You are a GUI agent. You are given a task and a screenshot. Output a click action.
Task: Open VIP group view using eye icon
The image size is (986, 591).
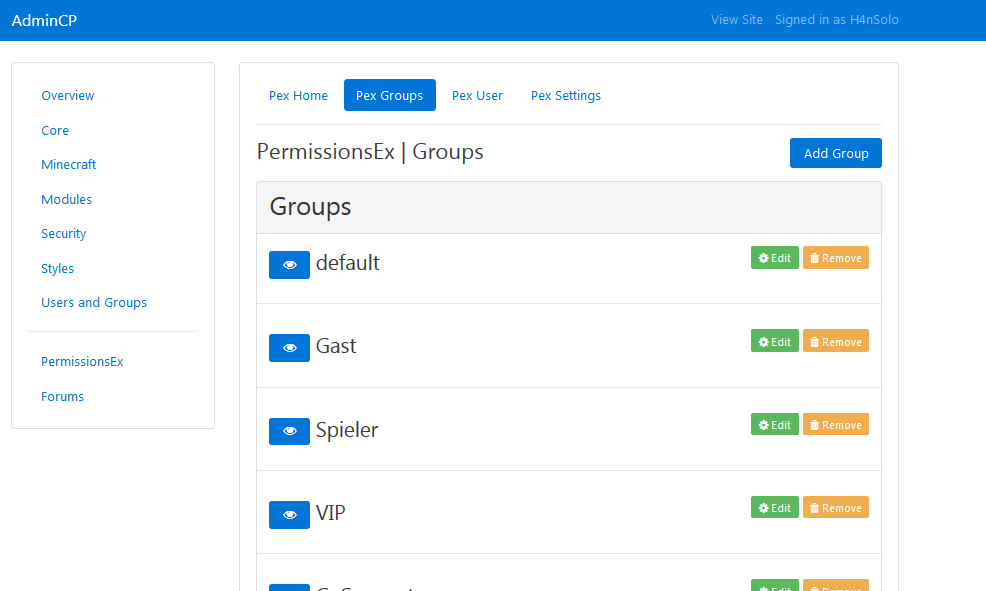click(289, 515)
